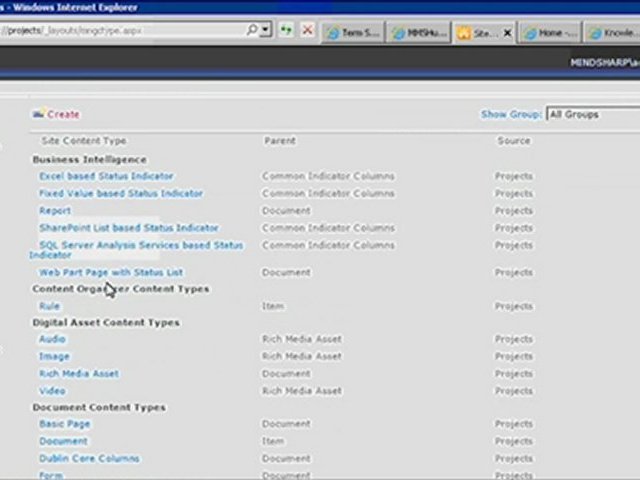The image size is (640, 480).
Task: Click the Content Organizer Content Types heading
Action: click(121, 289)
